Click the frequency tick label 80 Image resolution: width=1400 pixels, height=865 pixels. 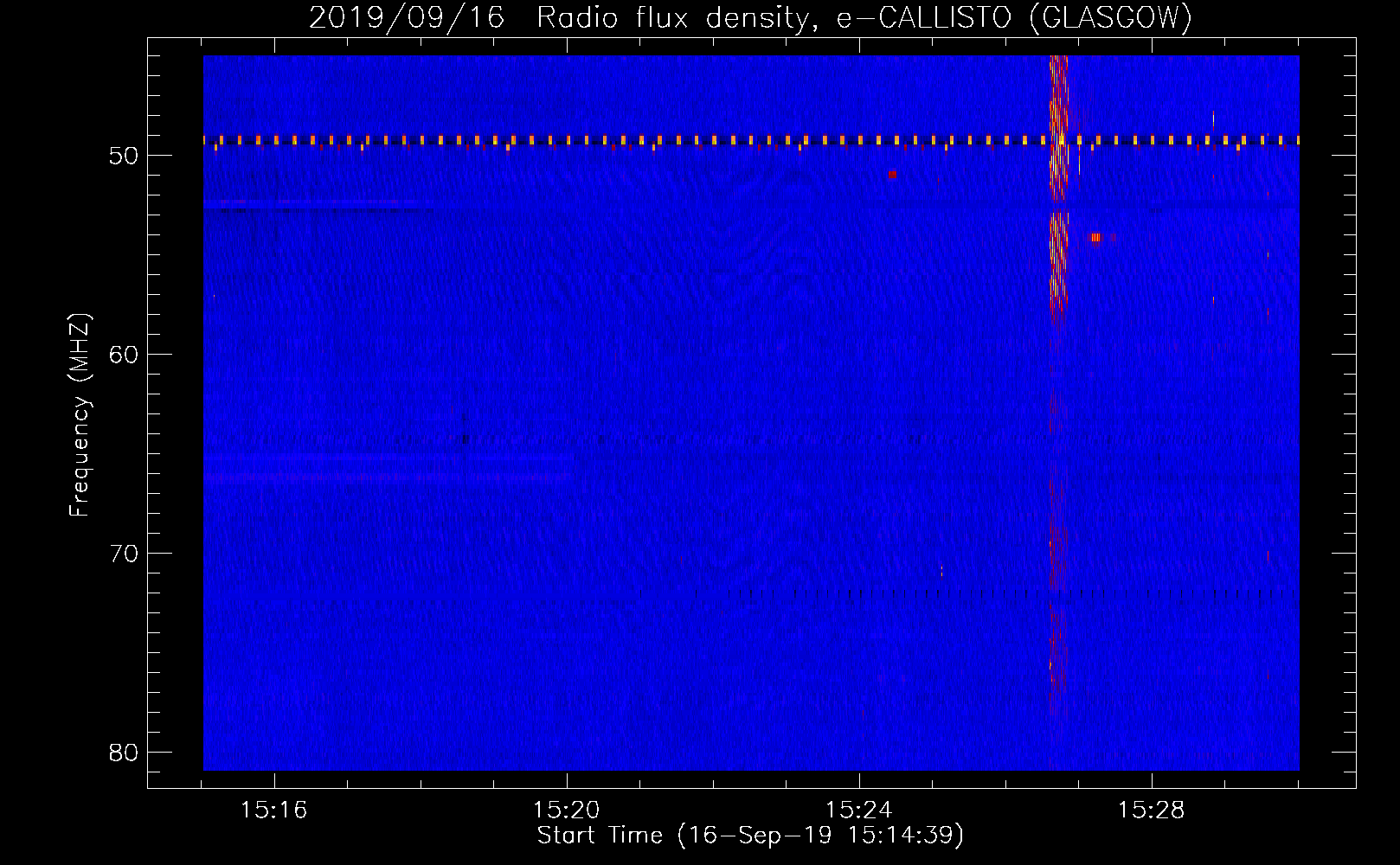[125, 753]
